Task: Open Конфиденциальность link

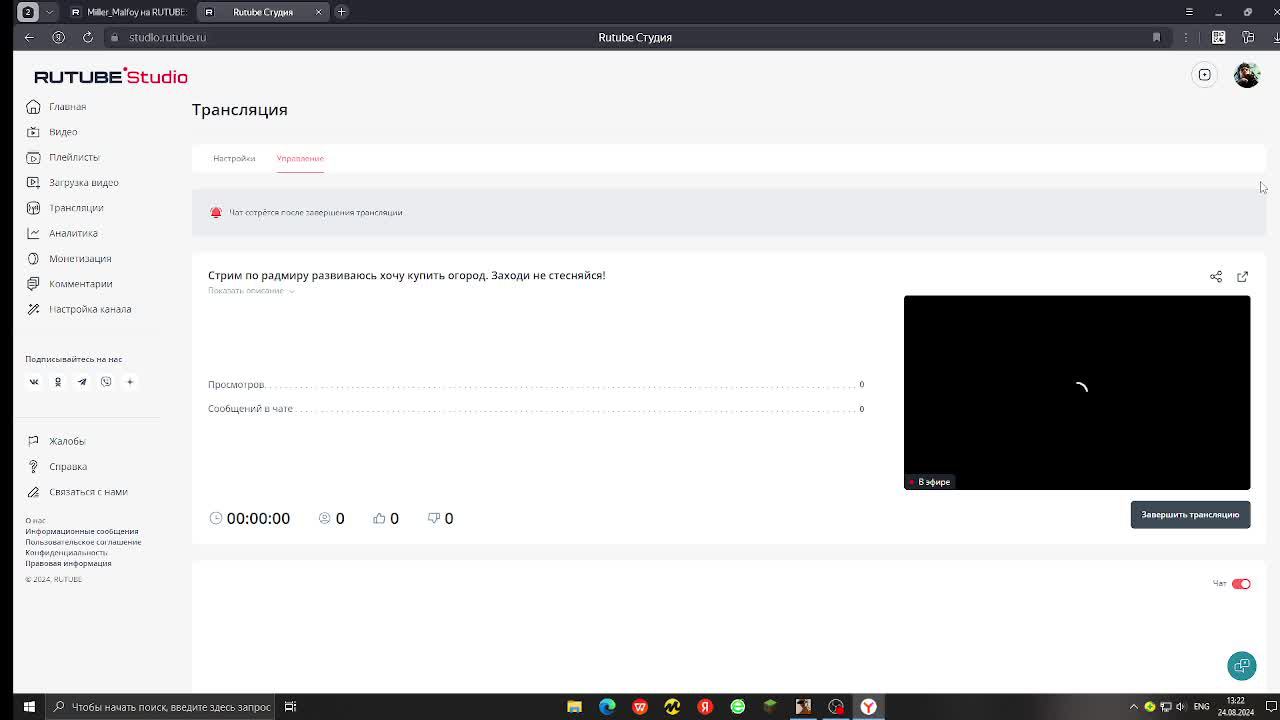Action: coord(66,553)
